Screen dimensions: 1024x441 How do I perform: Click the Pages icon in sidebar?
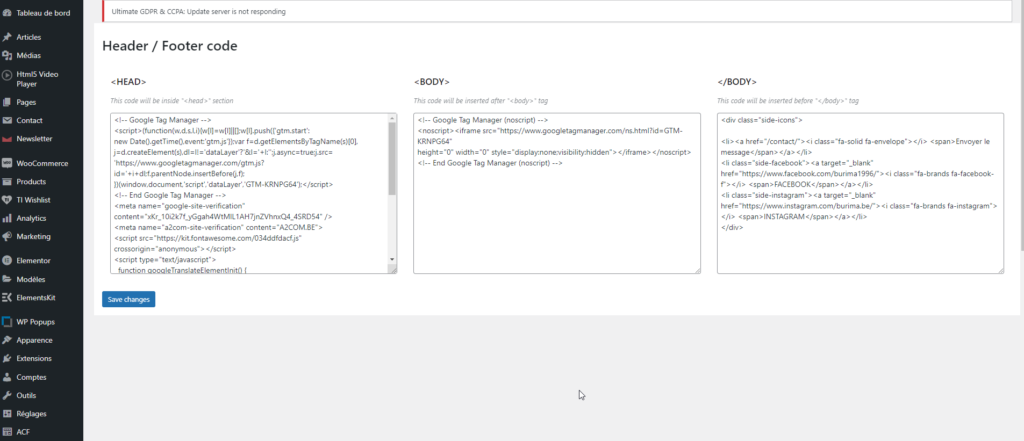point(7,103)
